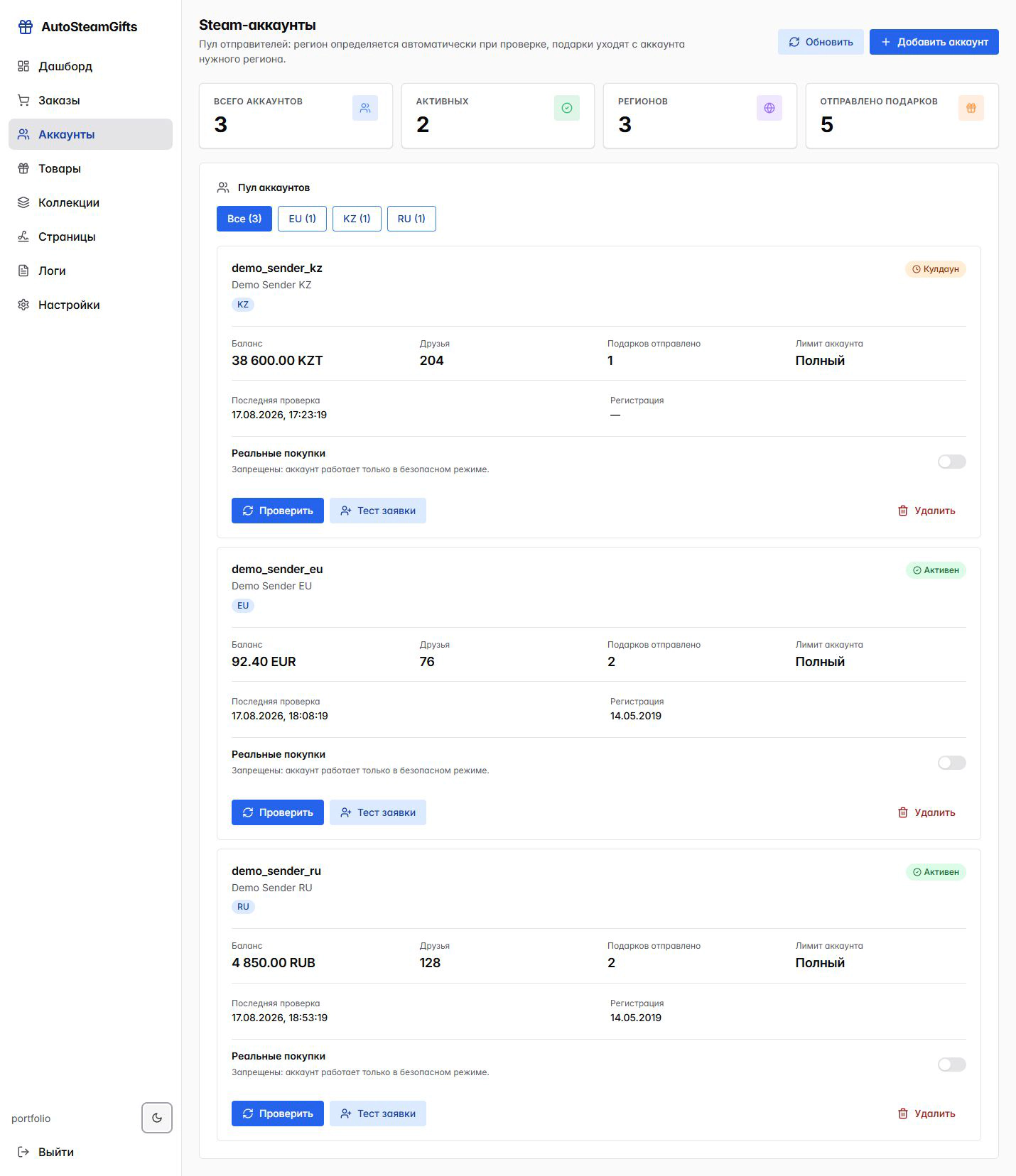Toggle dark mode with the moon button
Screen dimensions: 1016x1176
click(157, 1118)
